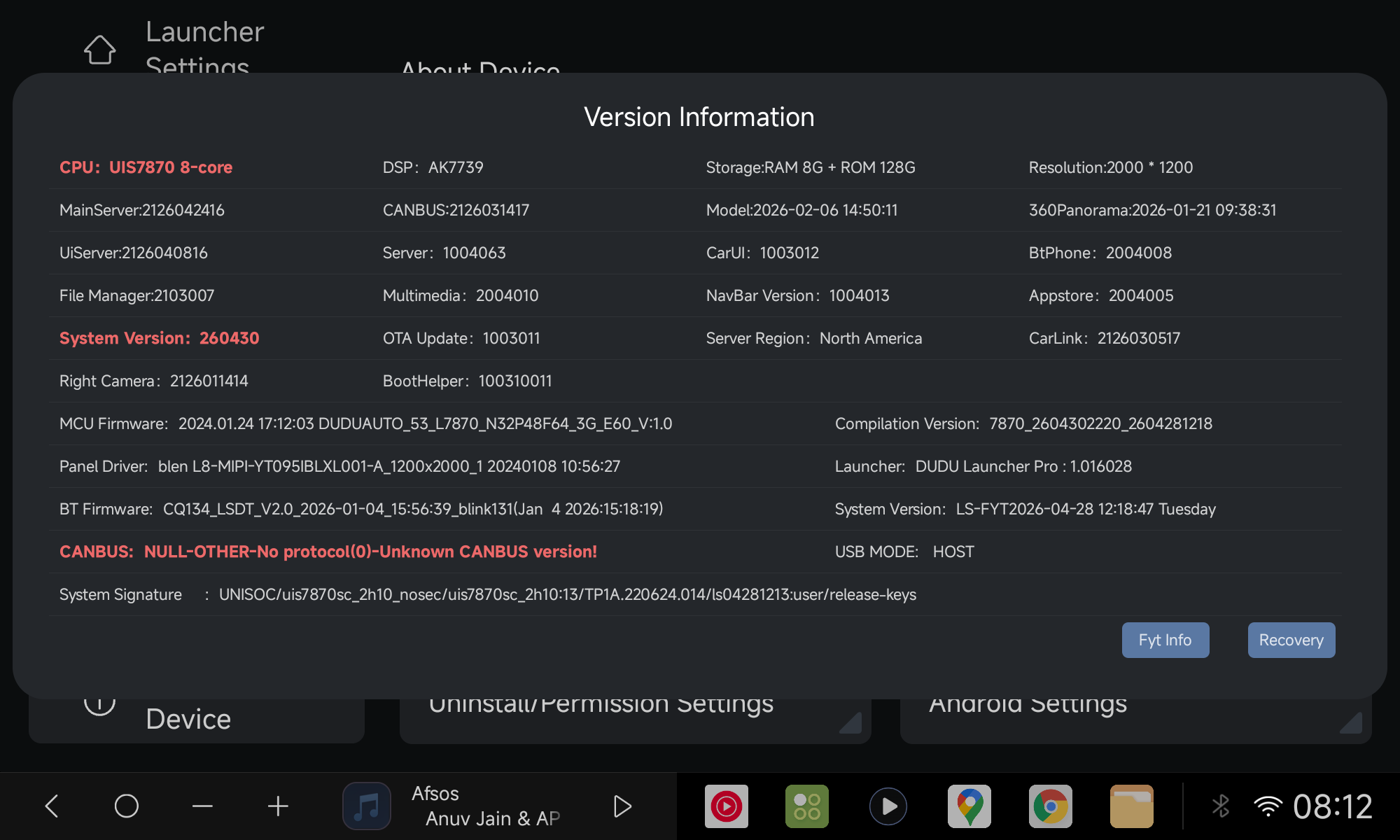Click File Manager:2103007 entry

137,295
